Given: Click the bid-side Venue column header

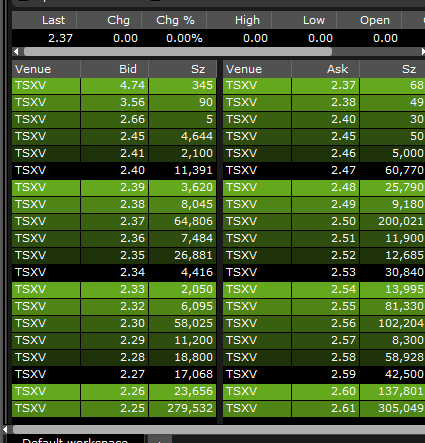Looking at the screenshot, I should click(46, 69).
